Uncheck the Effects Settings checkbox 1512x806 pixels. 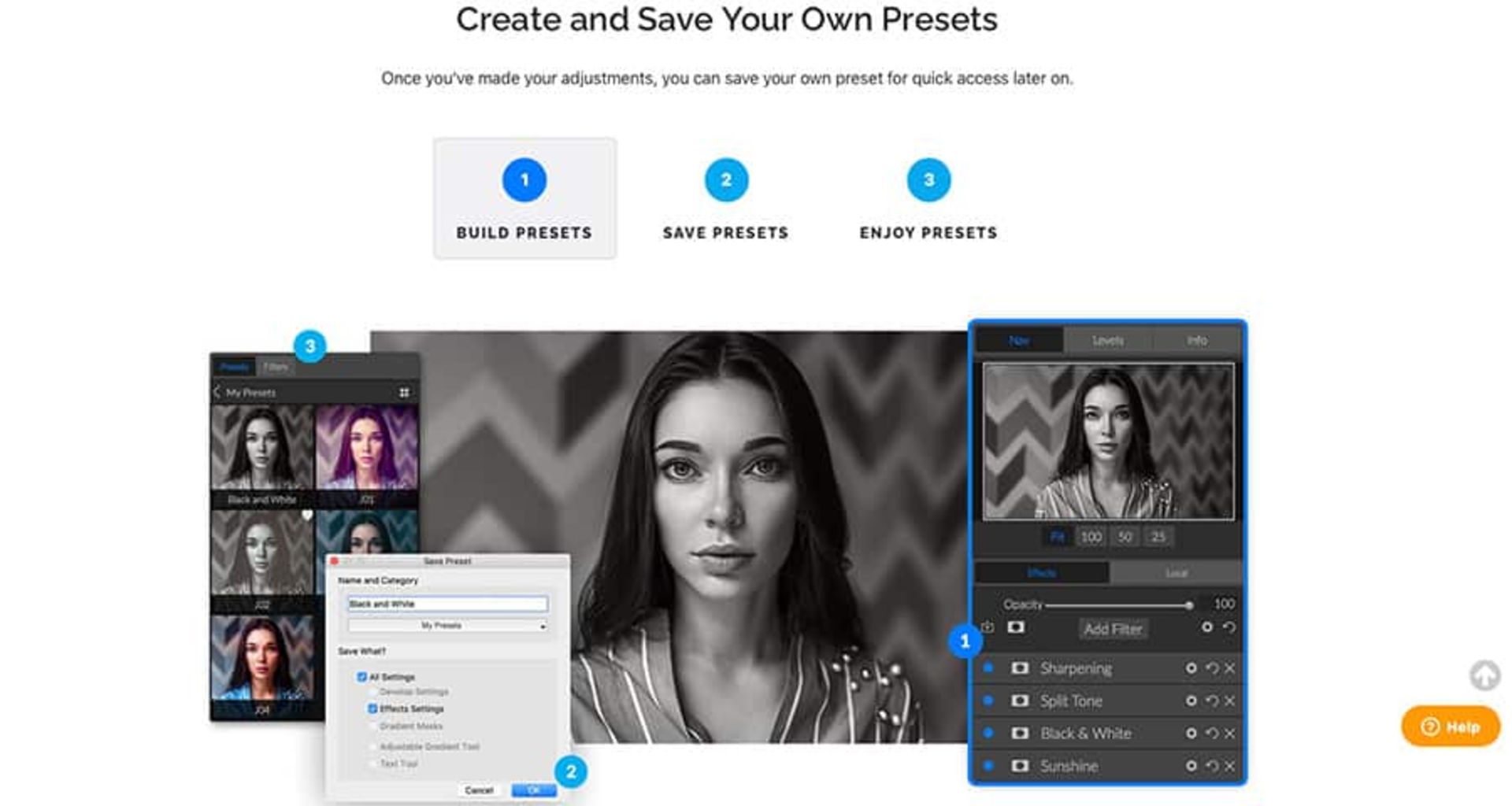372,708
